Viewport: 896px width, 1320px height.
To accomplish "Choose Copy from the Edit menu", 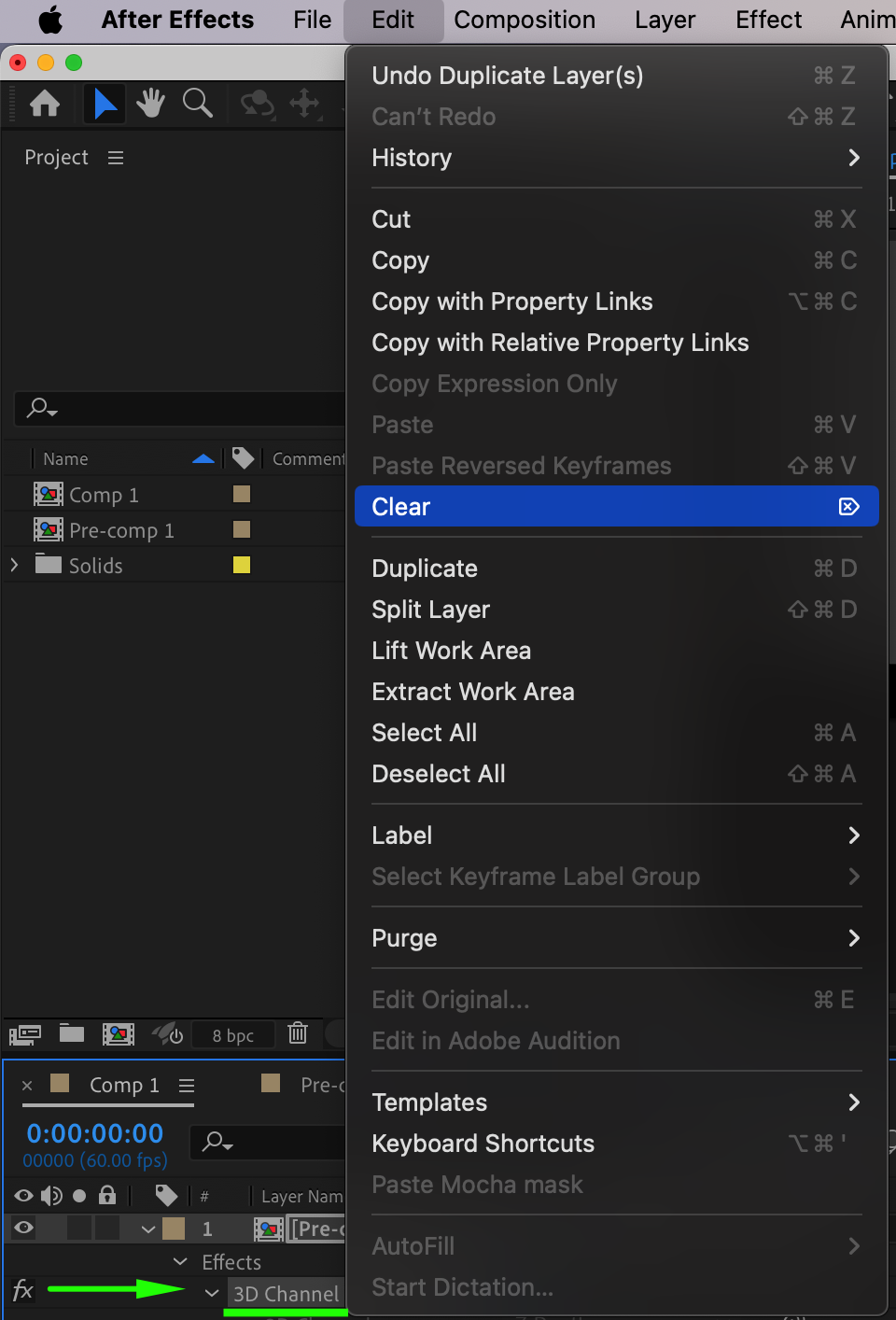I will click(616, 260).
